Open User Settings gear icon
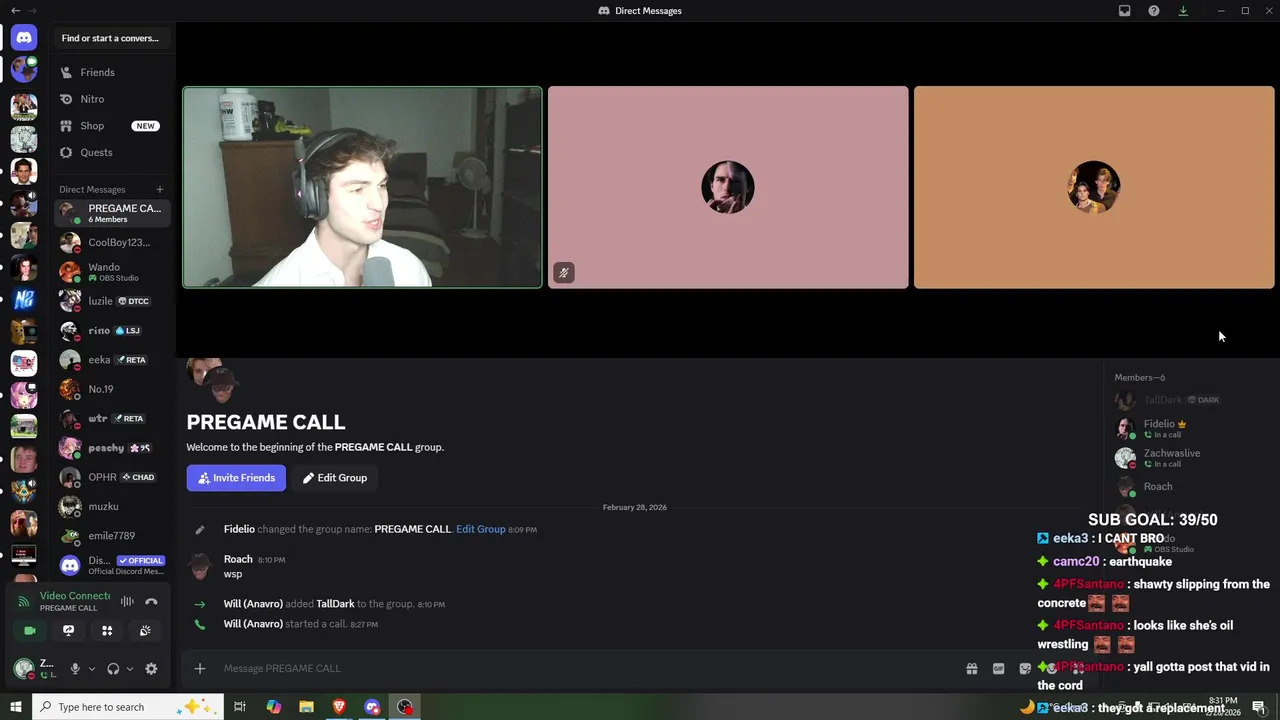The width and height of the screenshot is (1280, 720). click(151, 669)
